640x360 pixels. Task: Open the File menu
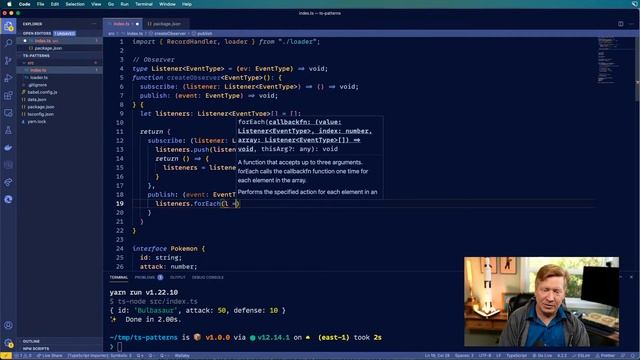point(40,4)
